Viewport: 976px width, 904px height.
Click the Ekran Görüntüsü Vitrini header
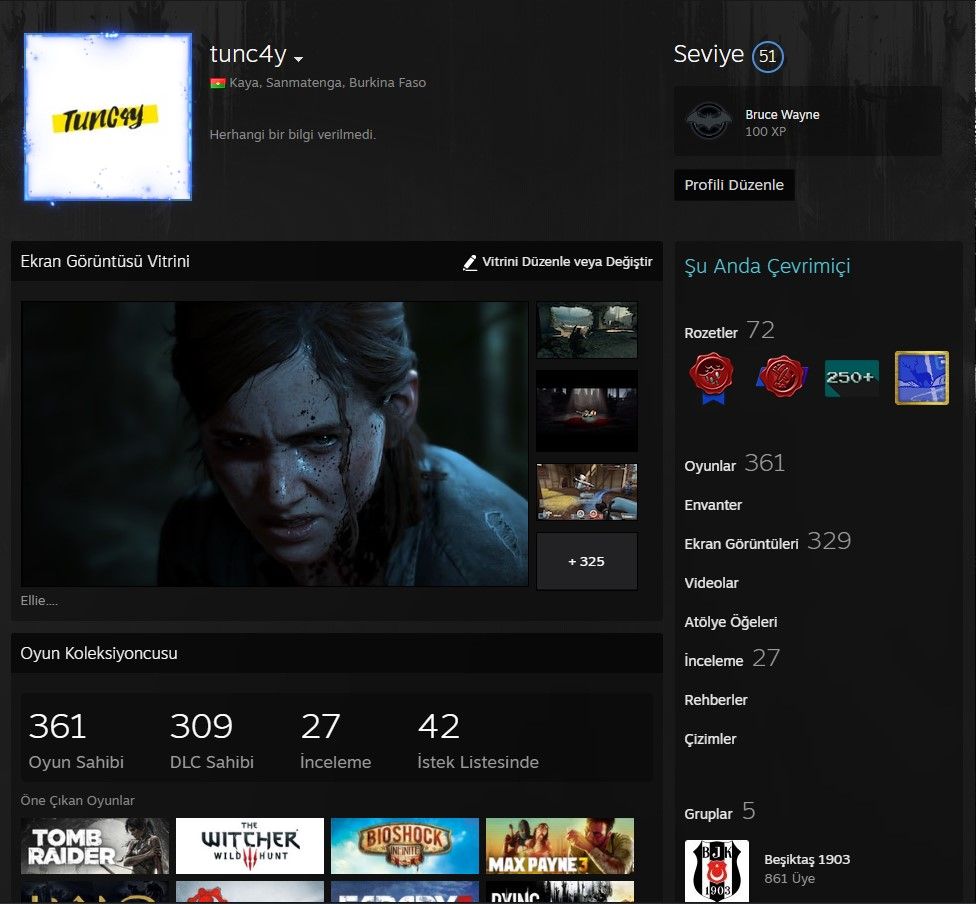tap(105, 261)
